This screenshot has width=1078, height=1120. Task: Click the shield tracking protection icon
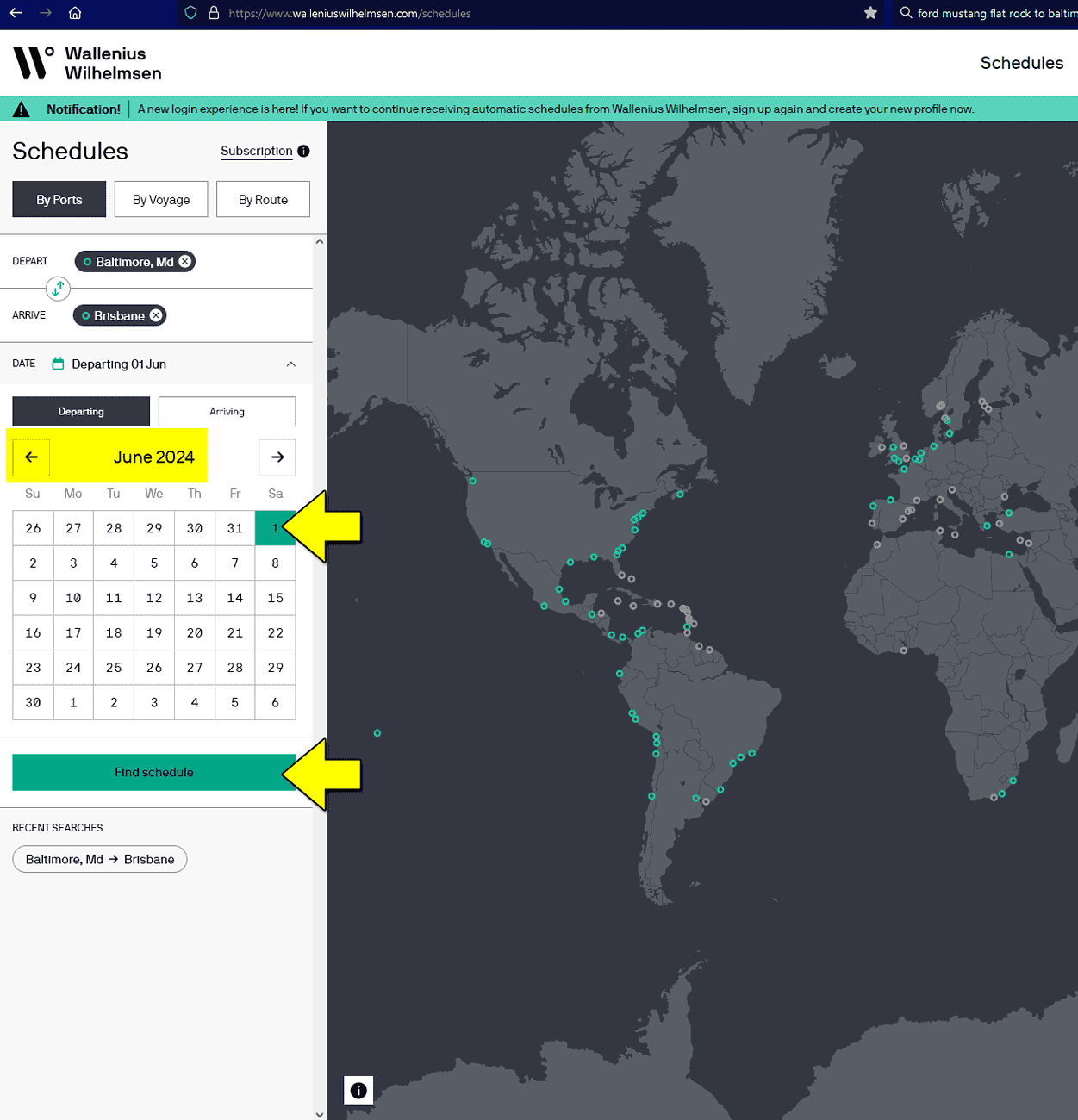191,13
